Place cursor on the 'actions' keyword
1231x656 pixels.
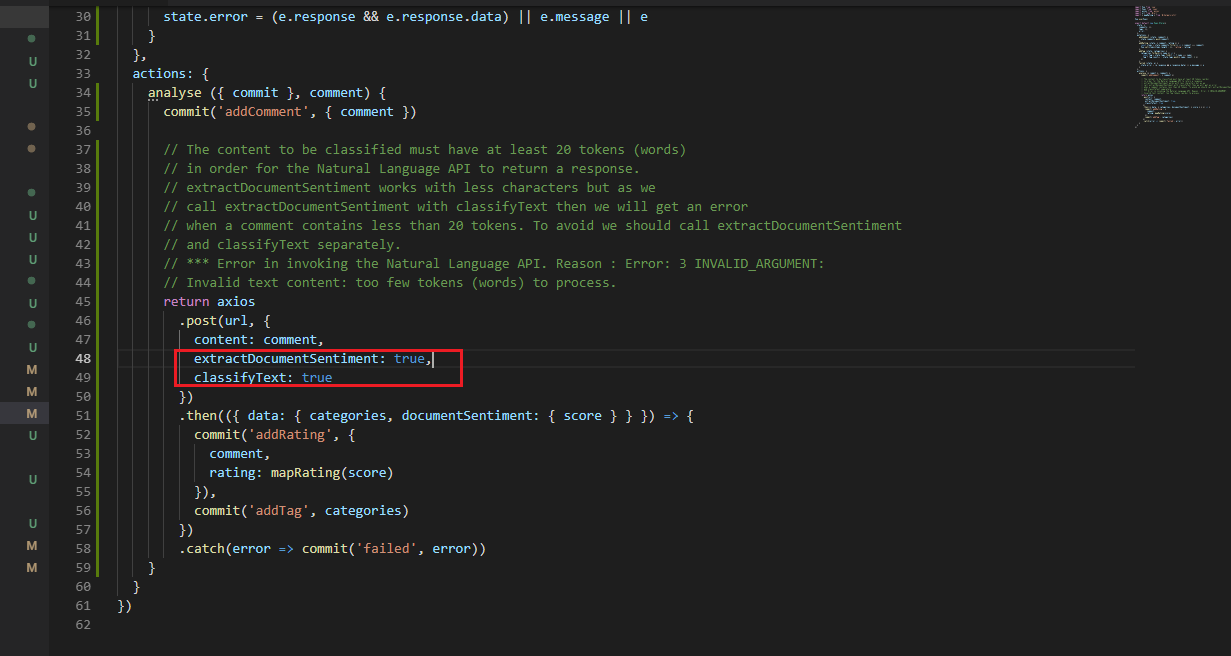pyautogui.click(x=159, y=74)
